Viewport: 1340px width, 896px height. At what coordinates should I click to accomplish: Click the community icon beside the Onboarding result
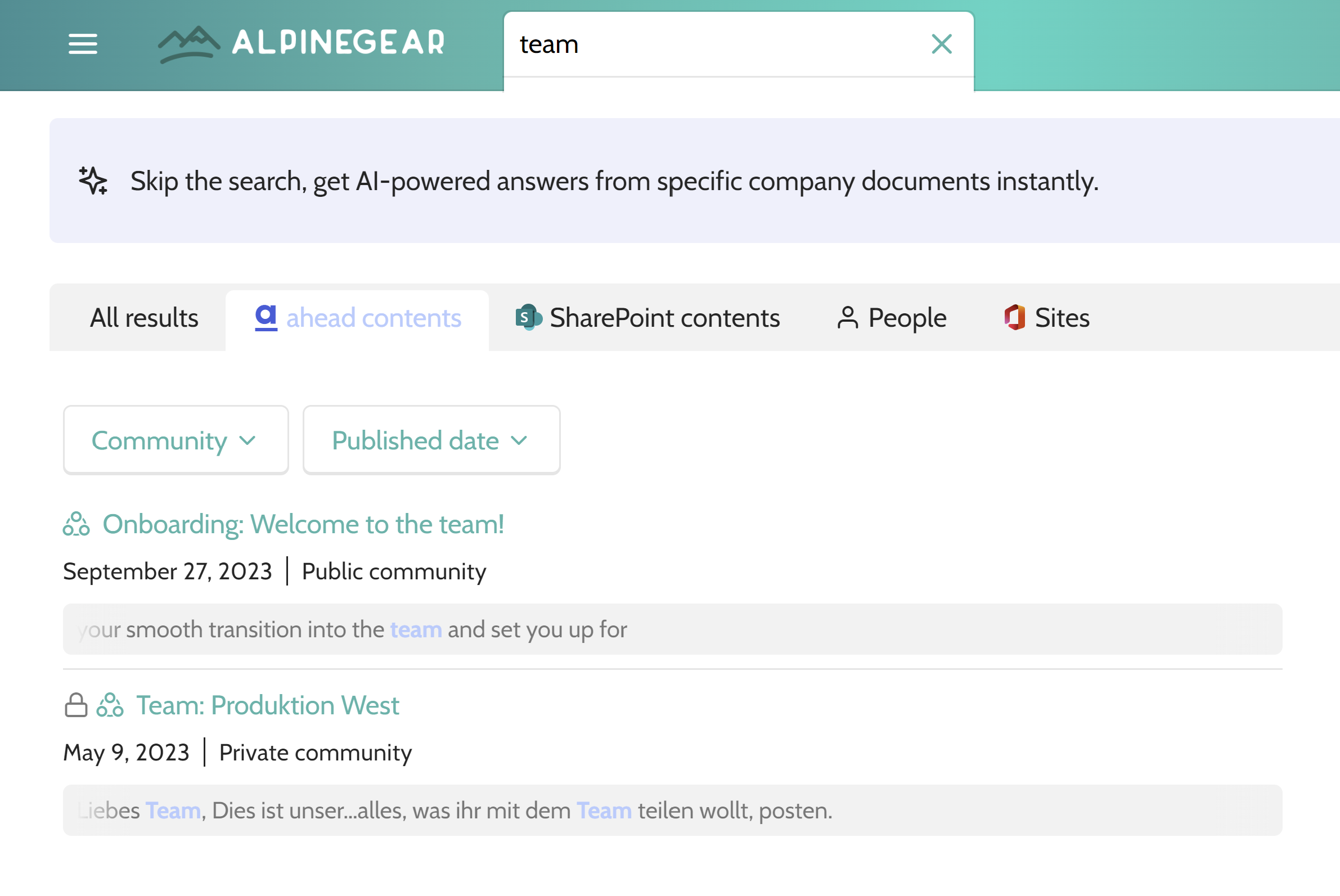77,524
